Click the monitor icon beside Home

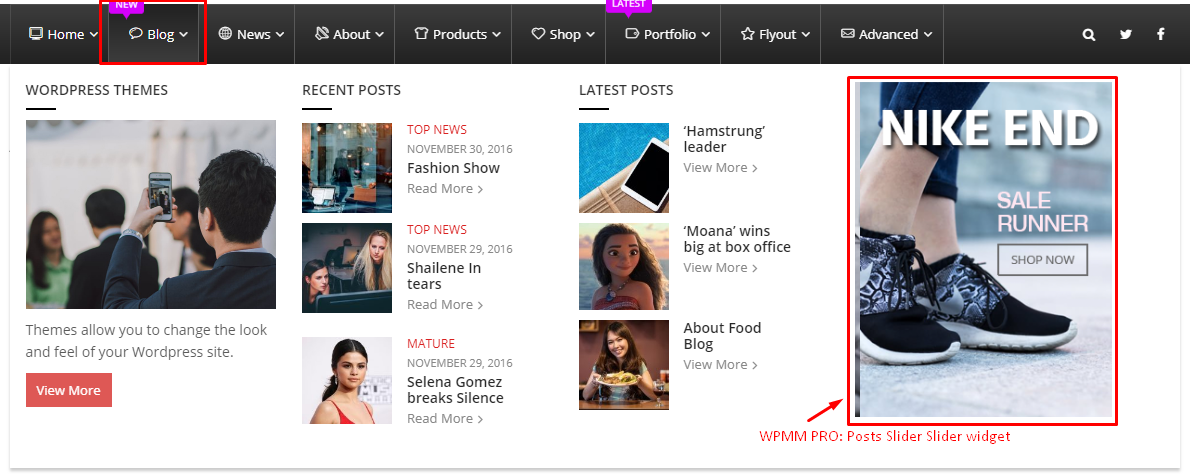[x=36, y=33]
